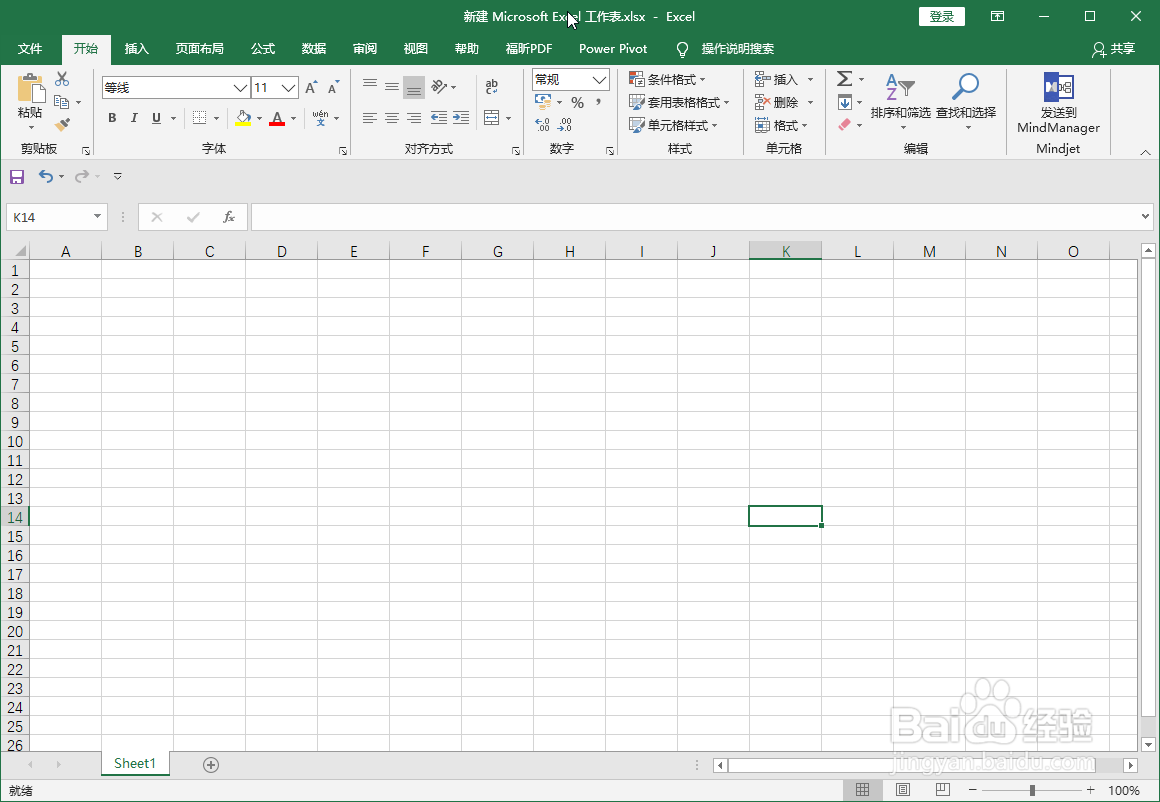This screenshot has width=1160, height=802.
Task: Click the Share (共享) button
Action: pyautogui.click(x=1113, y=49)
